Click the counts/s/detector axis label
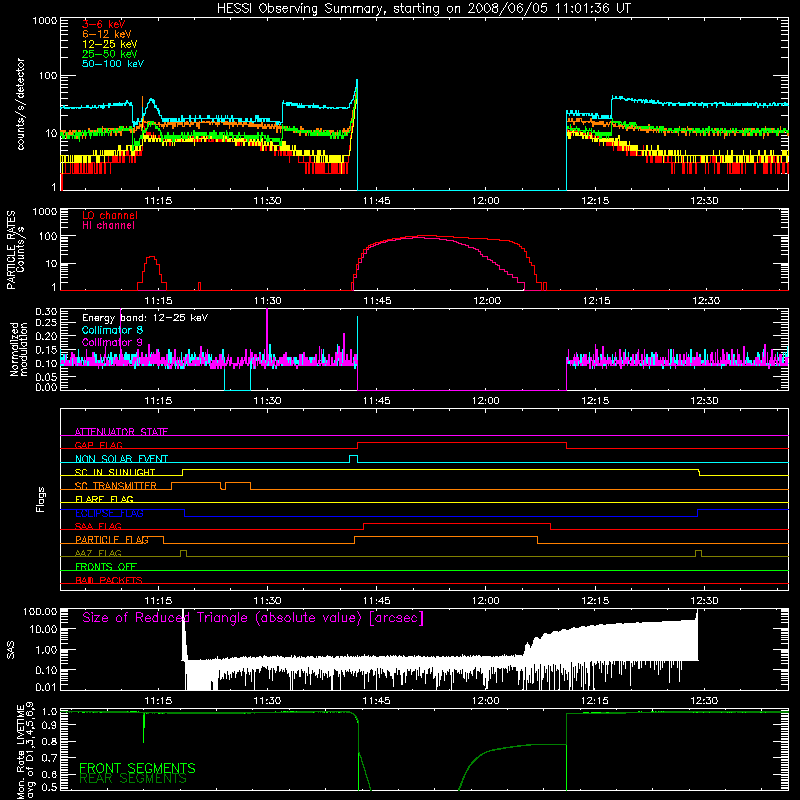800x800 pixels. [21, 104]
